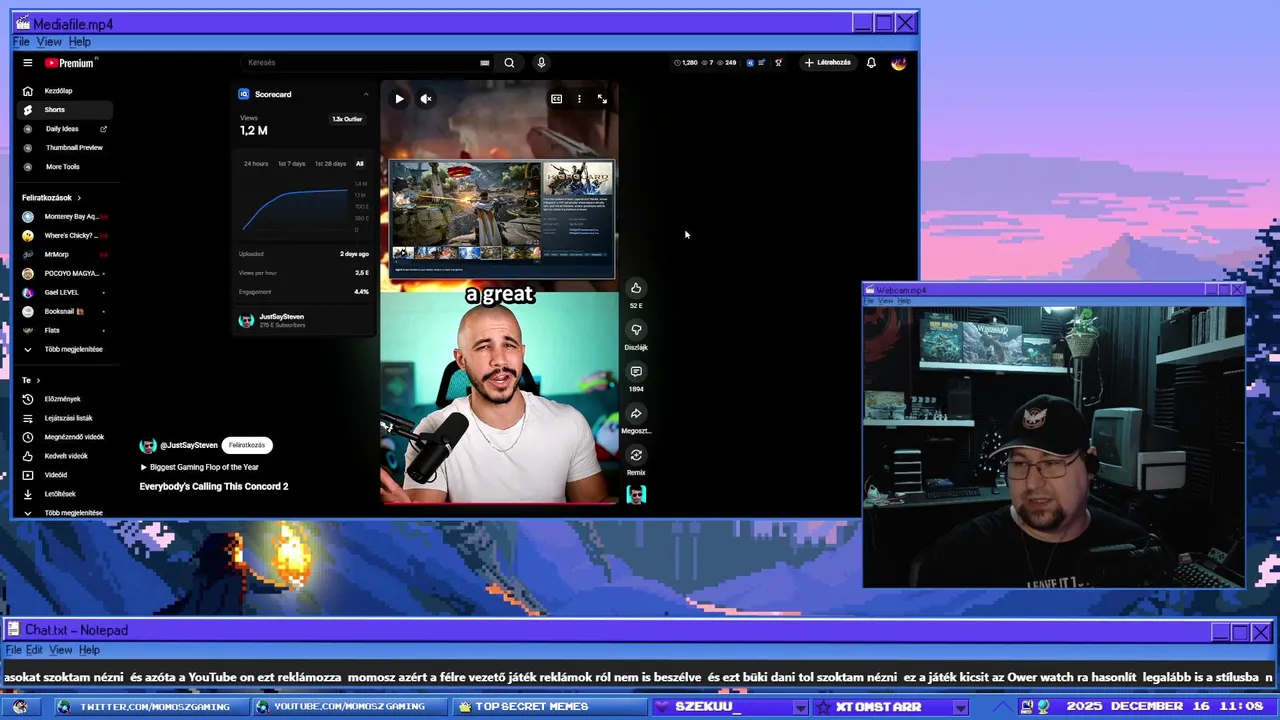Open YouTube notifications bell
The image size is (1280, 720).
point(871,63)
